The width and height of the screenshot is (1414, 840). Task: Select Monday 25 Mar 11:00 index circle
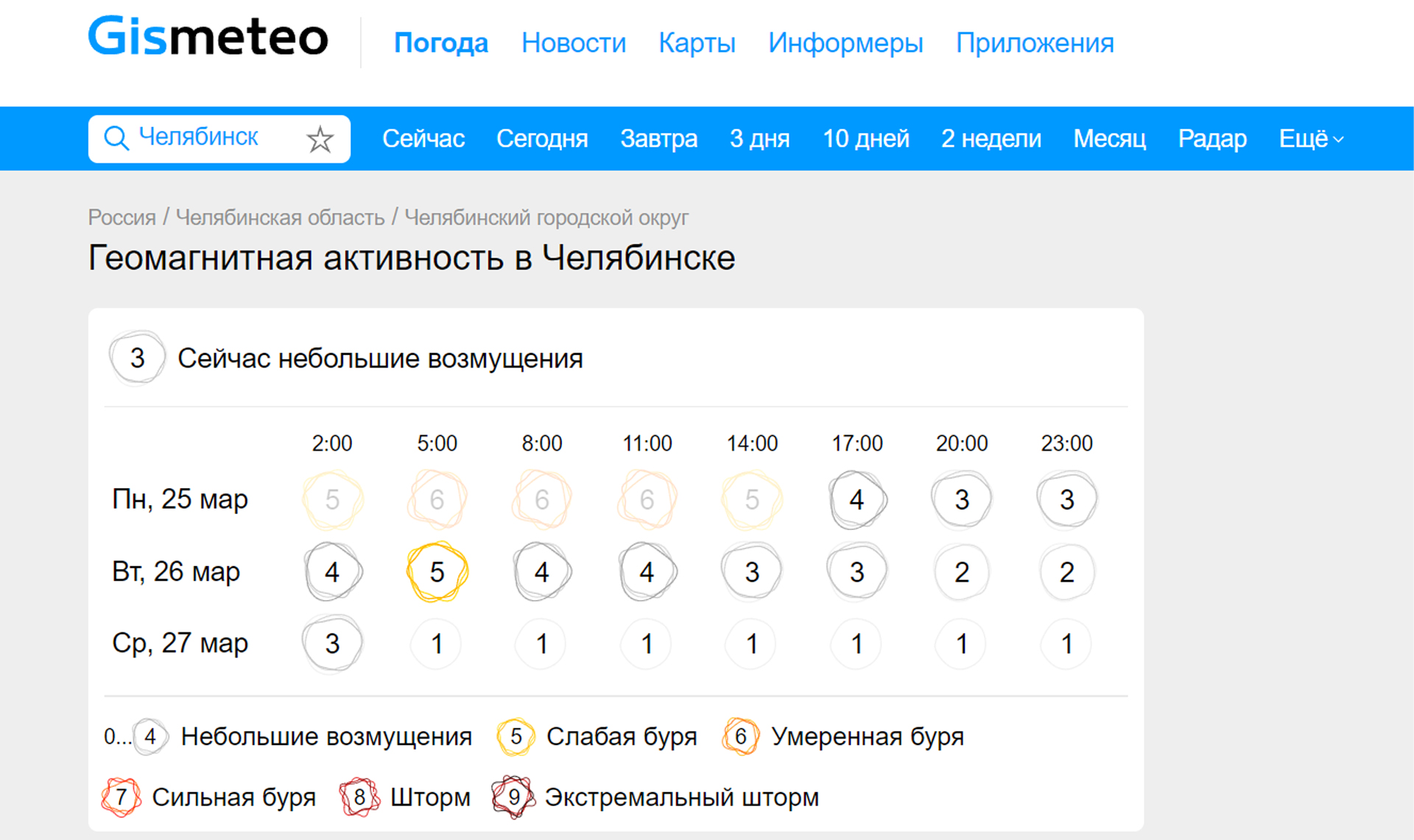tap(647, 500)
